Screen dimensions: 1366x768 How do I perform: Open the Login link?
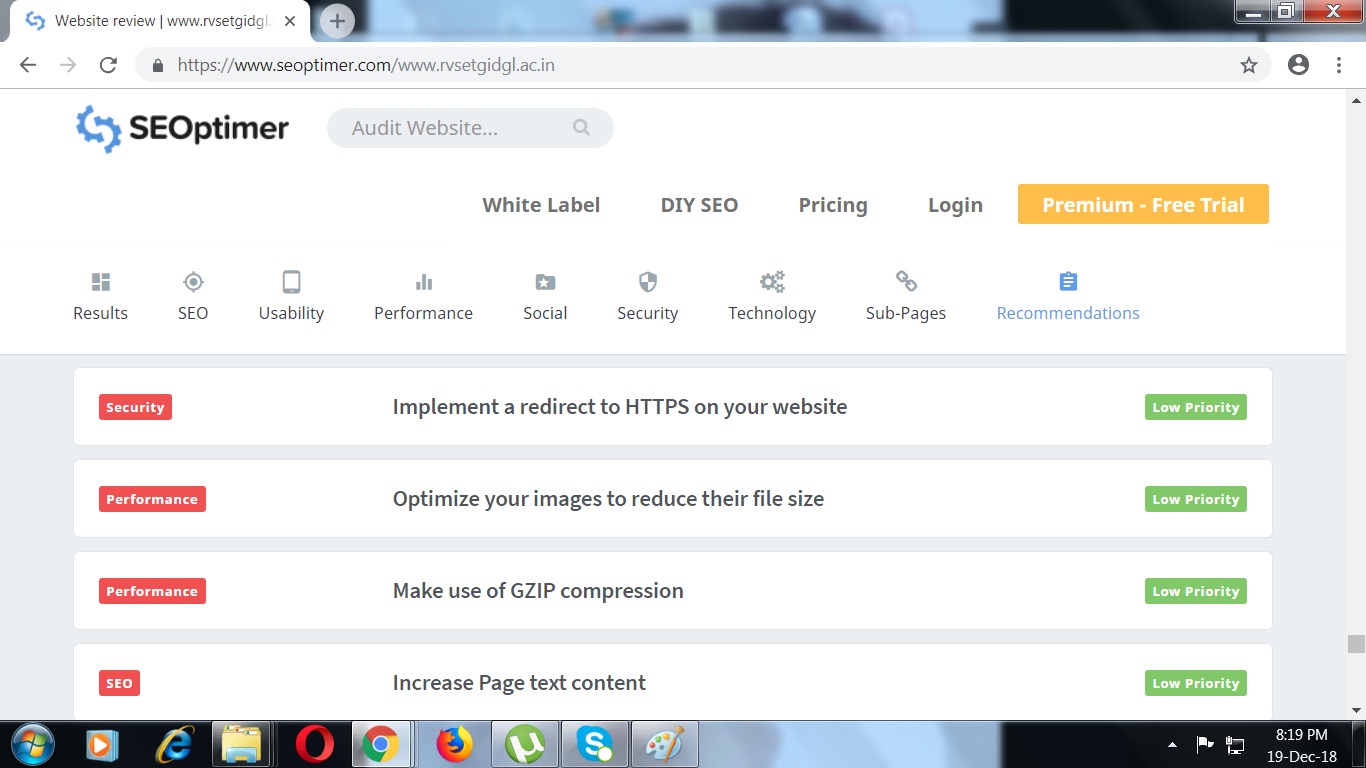click(955, 205)
